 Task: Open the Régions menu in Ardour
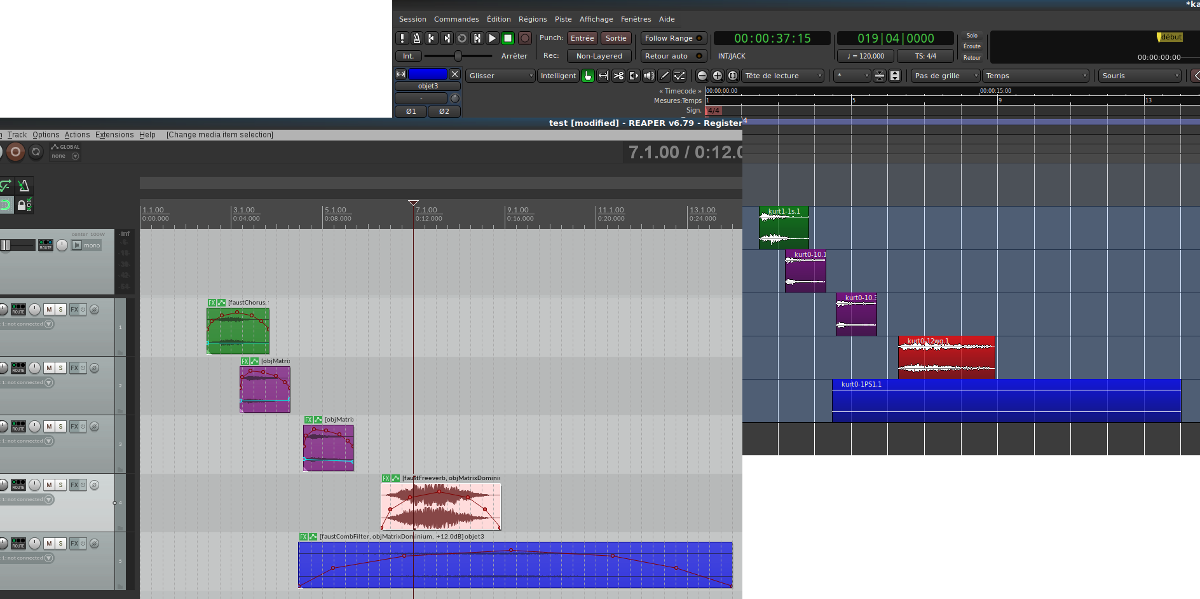click(533, 19)
